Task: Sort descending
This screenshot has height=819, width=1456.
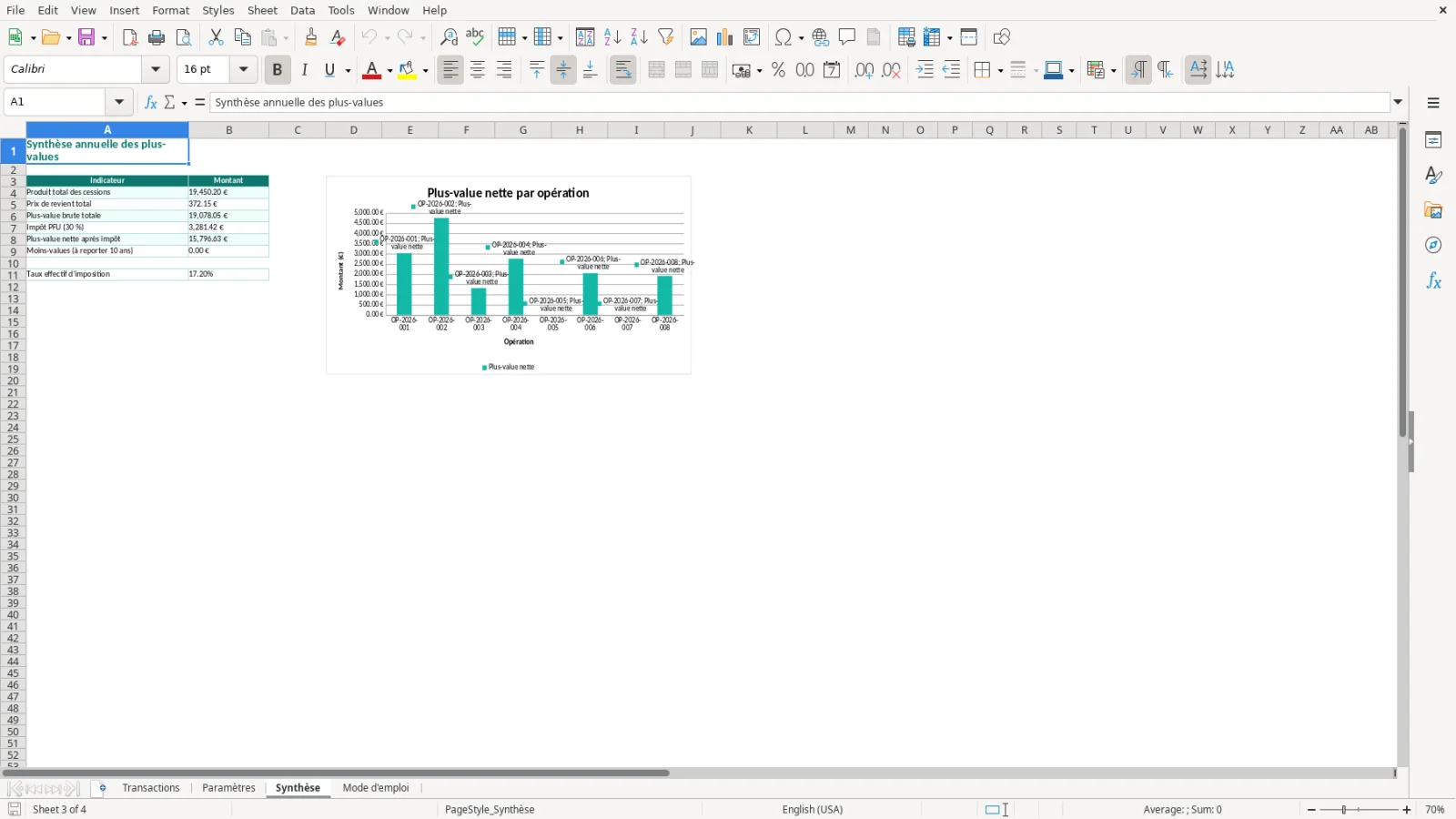Action: tap(639, 37)
